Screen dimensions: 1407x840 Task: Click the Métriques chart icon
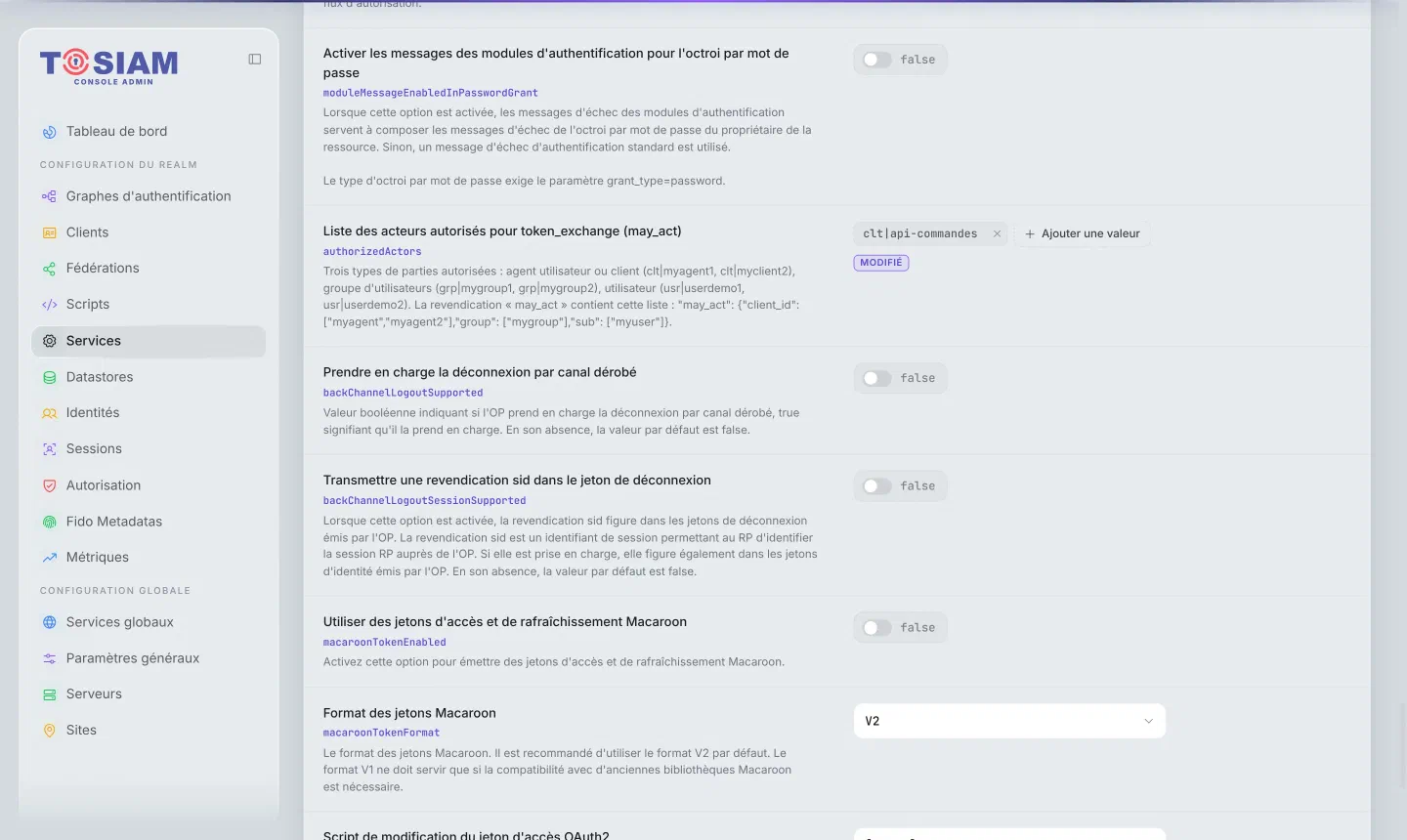(x=49, y=558)
